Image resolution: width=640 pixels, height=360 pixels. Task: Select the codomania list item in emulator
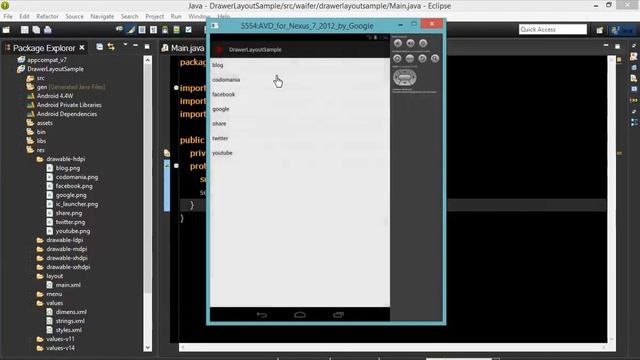tap(300, 80)
